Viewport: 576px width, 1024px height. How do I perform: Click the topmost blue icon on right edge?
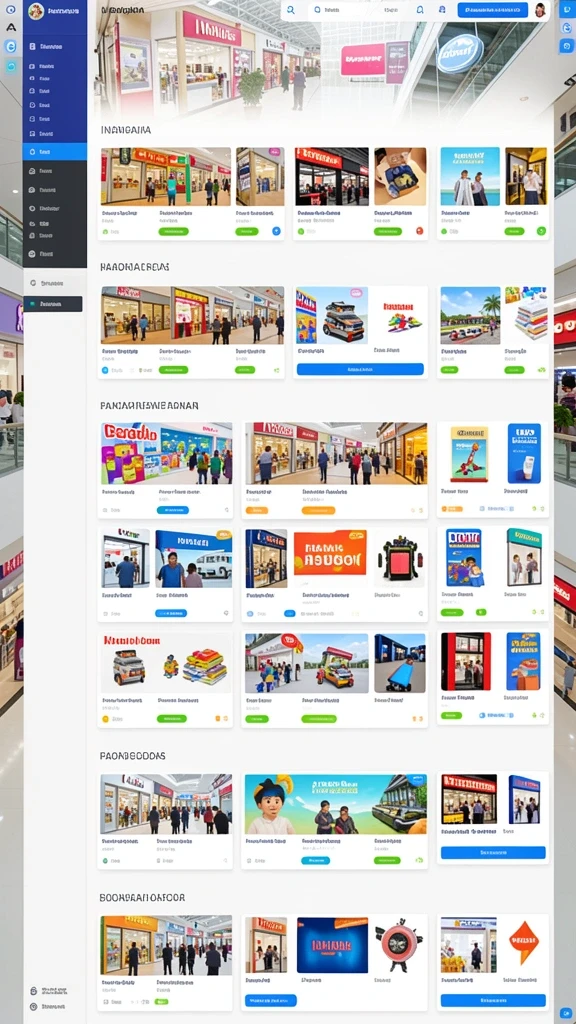pyautogui.click(x=566, y=10)
